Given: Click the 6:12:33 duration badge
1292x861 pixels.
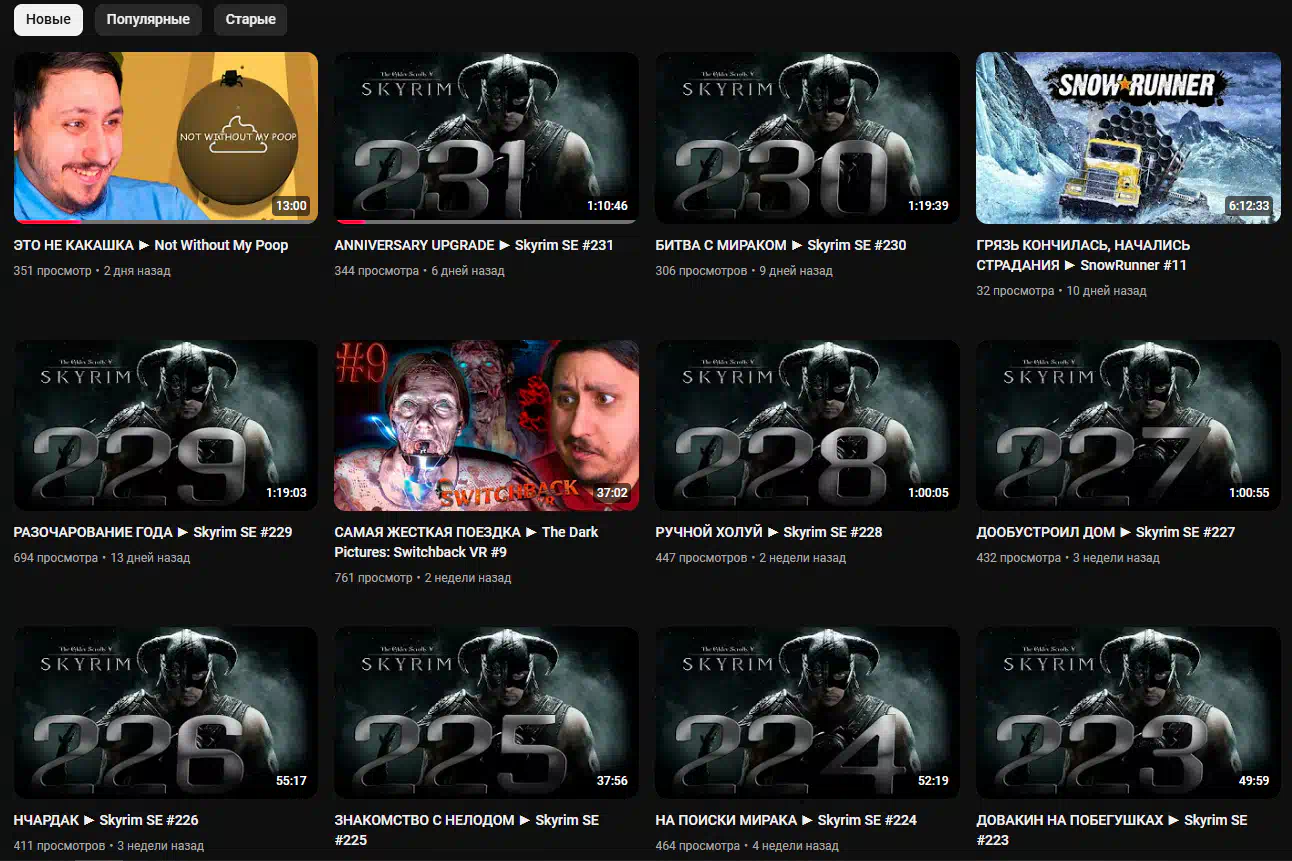Looking at the screenshot, I should [x=1249, y=206].
